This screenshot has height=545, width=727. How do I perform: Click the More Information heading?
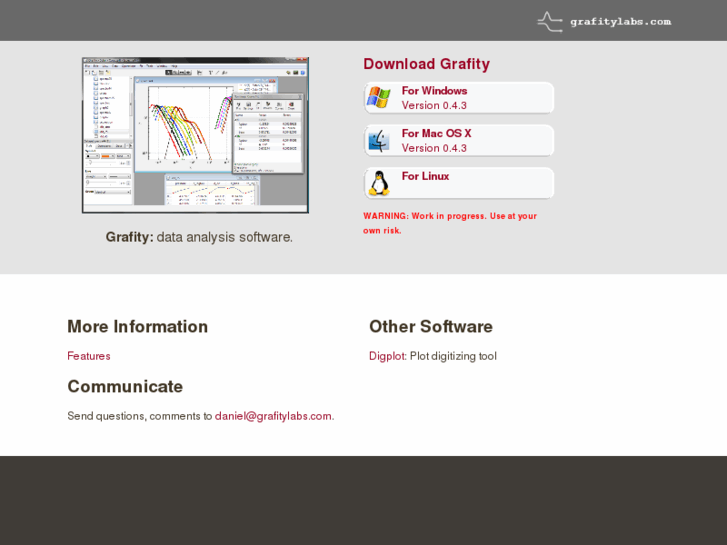pyautogui.click(x=137, y=327)
